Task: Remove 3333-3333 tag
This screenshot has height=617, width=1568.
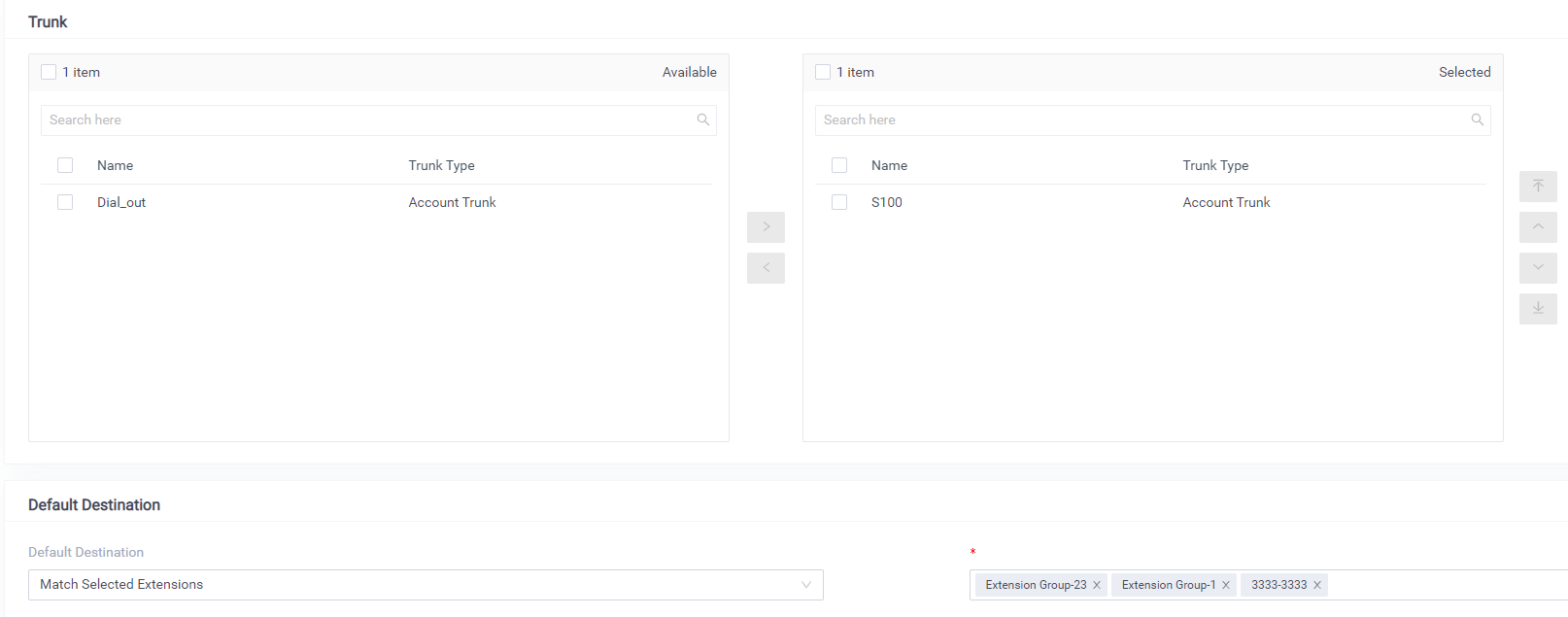Action: pos(1317,585)
